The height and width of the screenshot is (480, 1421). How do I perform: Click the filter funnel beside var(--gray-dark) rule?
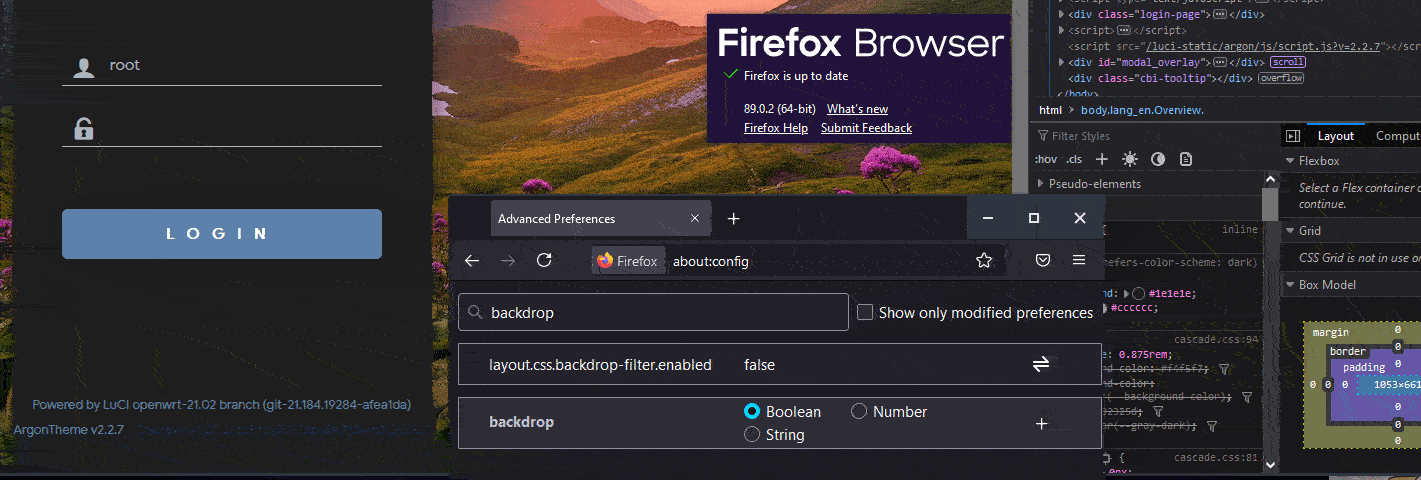(x=1212, y=426)
